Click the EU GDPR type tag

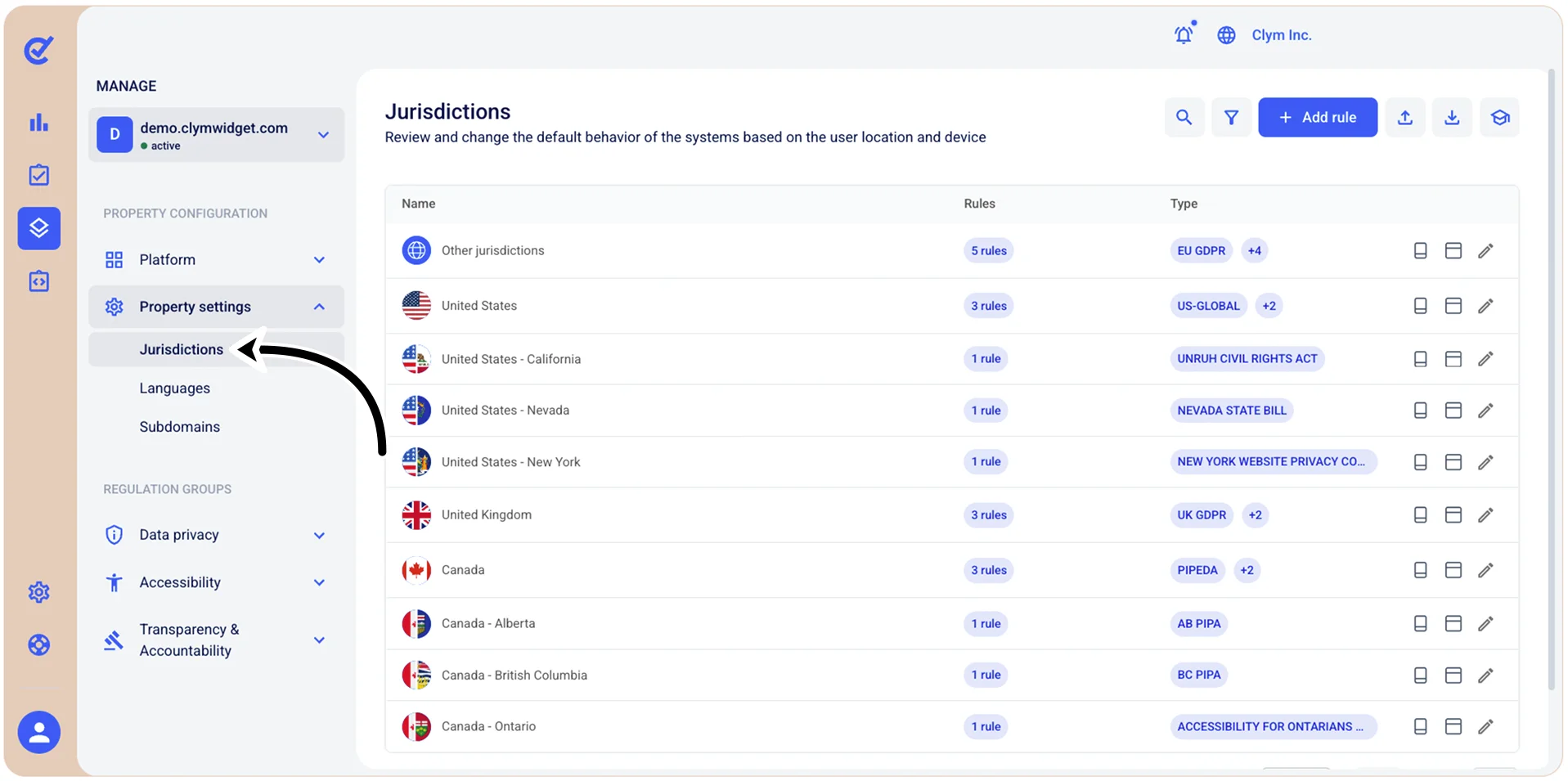tap(1201, 251)
